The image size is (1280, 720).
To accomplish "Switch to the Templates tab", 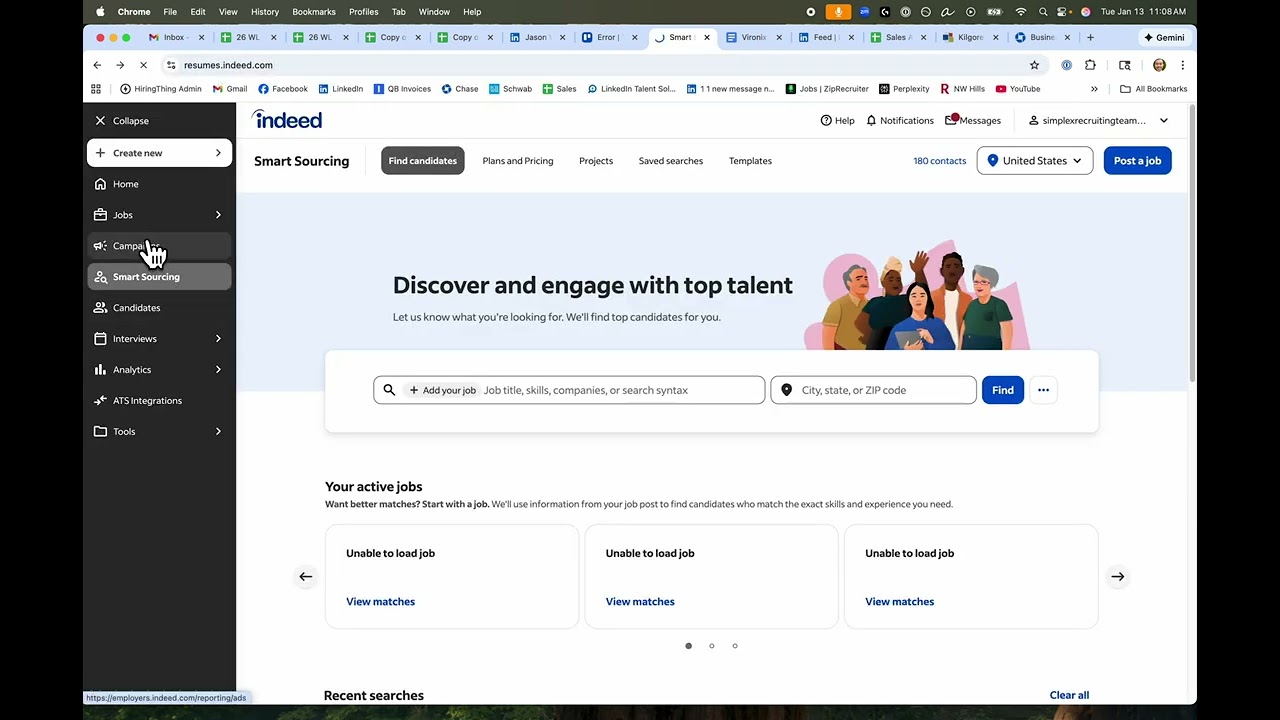I will pyautogui.click(x=750, y=161).
